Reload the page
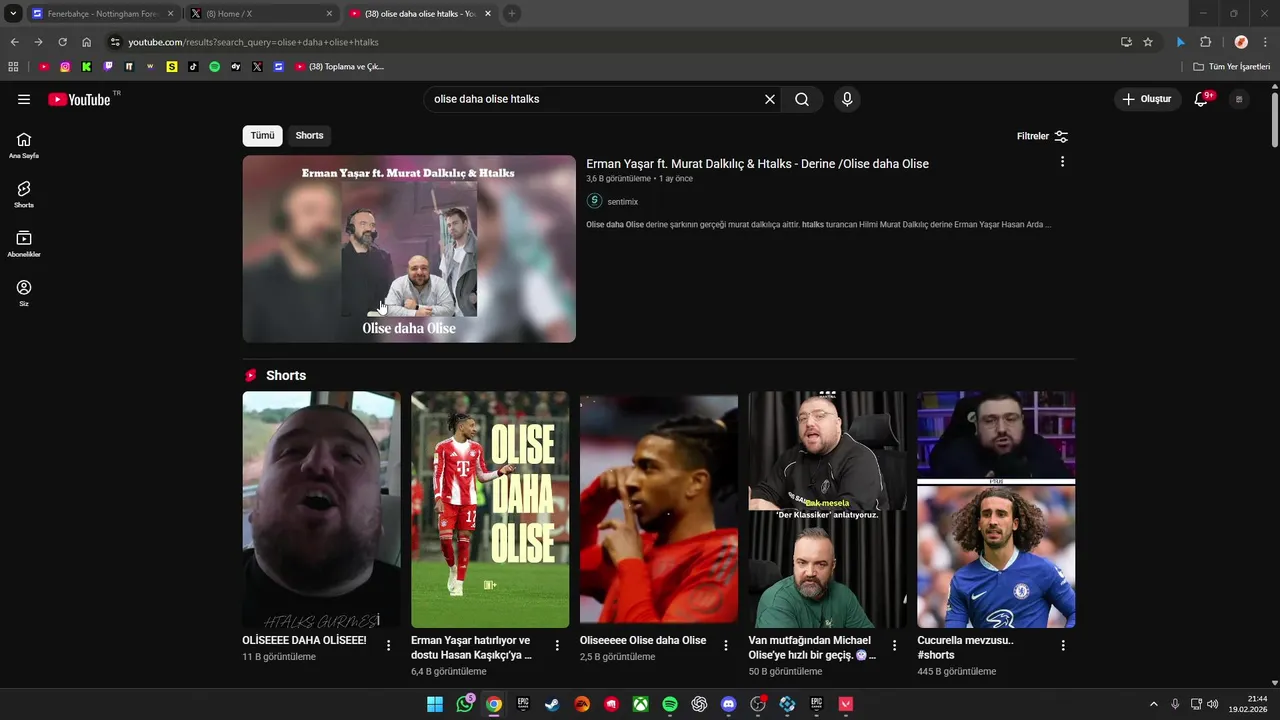This screenshot has width=1280, height=720. point(62,42)
